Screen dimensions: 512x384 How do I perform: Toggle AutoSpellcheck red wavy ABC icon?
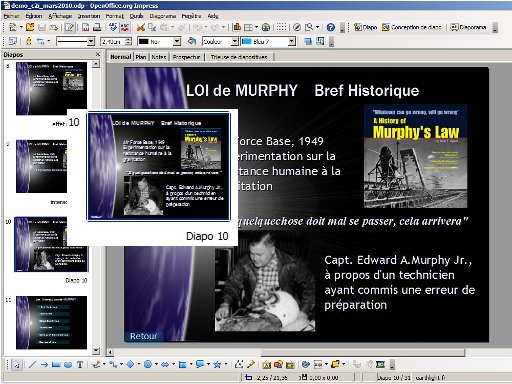tap(125, 27)
